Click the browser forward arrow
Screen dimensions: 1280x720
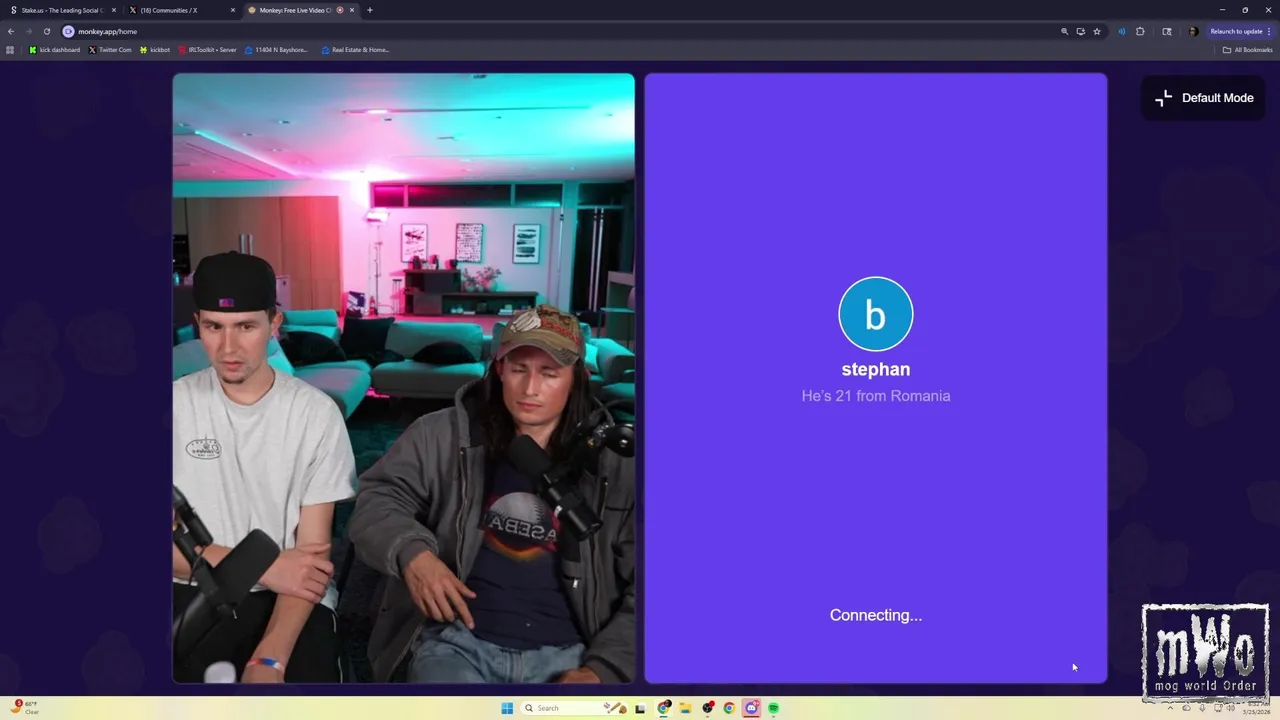28,31
